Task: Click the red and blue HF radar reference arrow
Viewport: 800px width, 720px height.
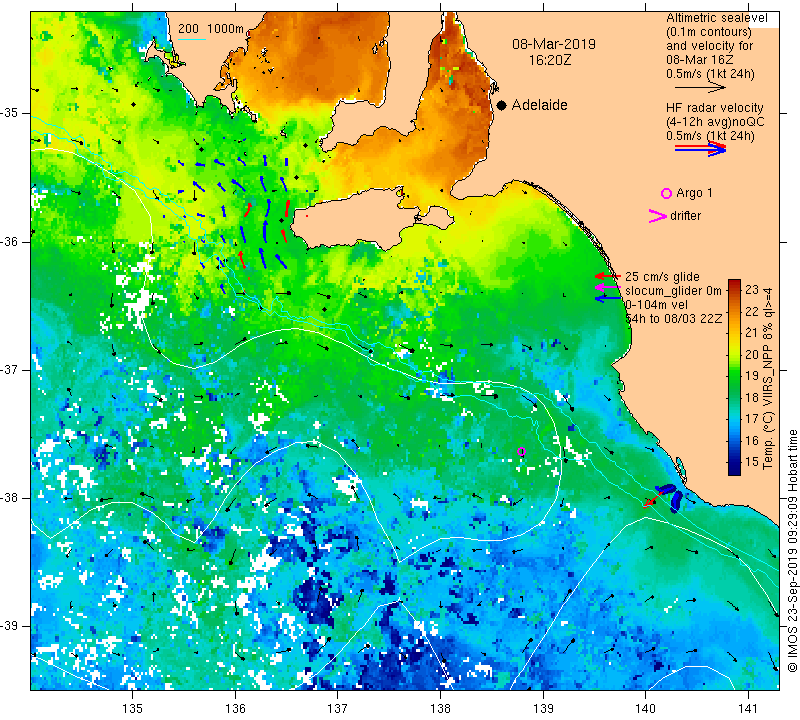Action: tap(700, 149)
